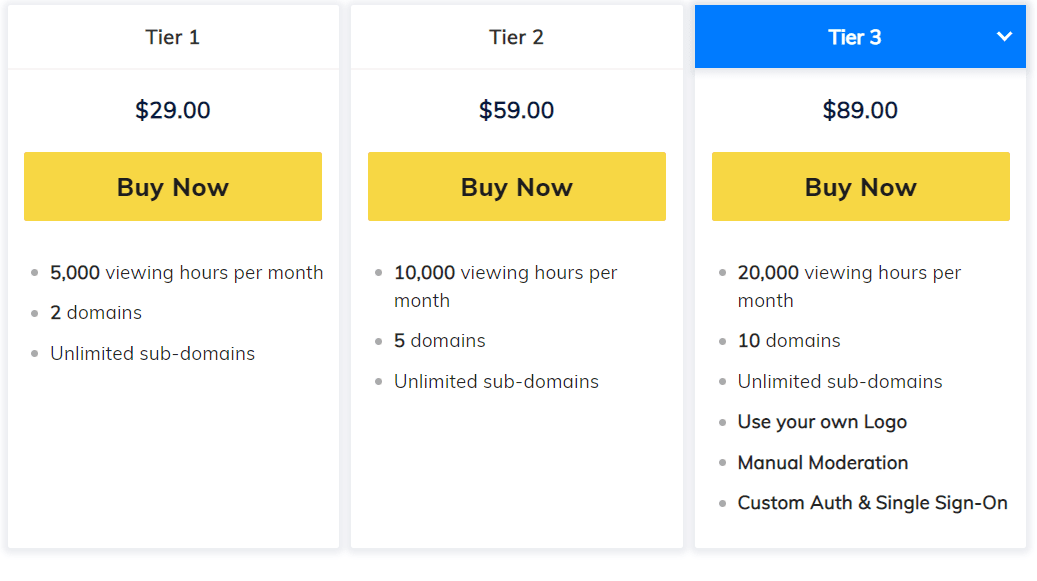The height and width of the screenshot is (581, 1037).
Task: Click Buy Now under Tier 3
Action: coord(860,186)
